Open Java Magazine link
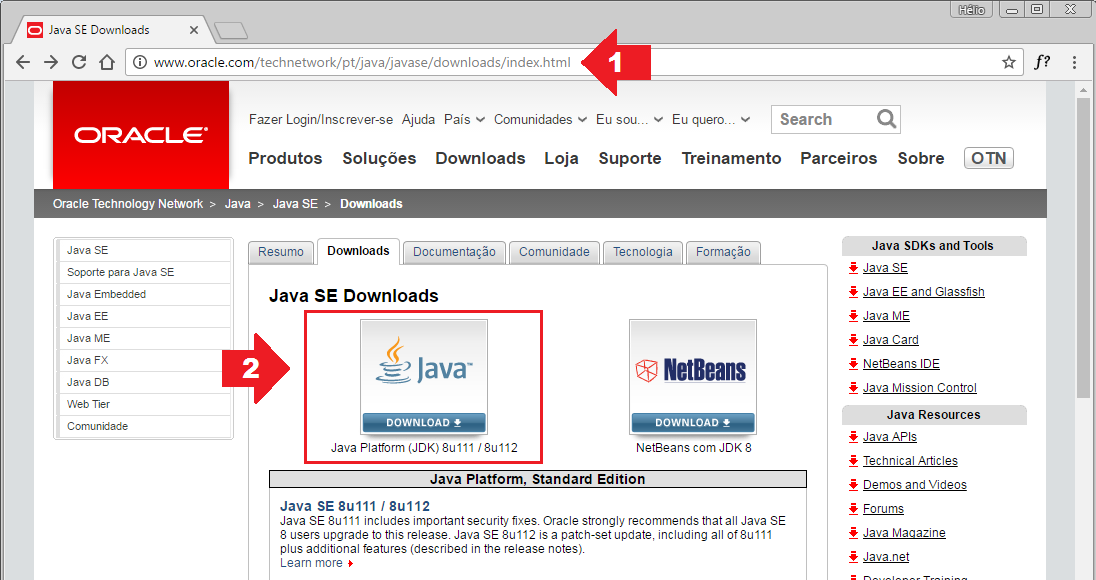 click(904, 532)
